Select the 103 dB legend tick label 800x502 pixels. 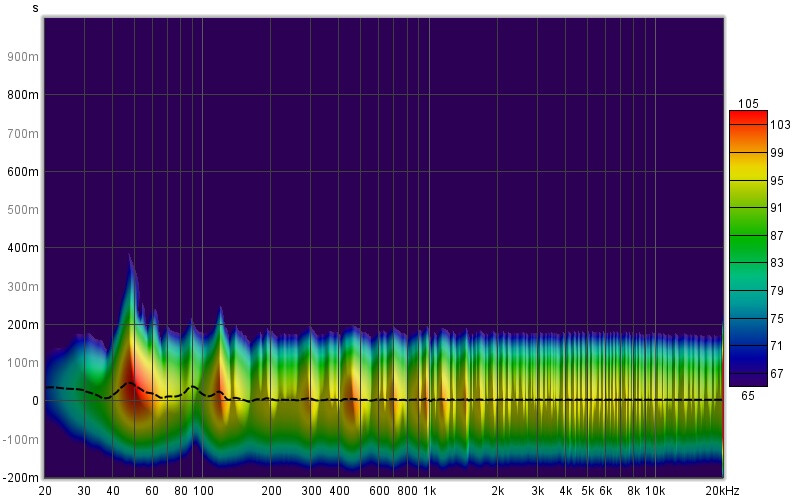[x=780, y=125]
